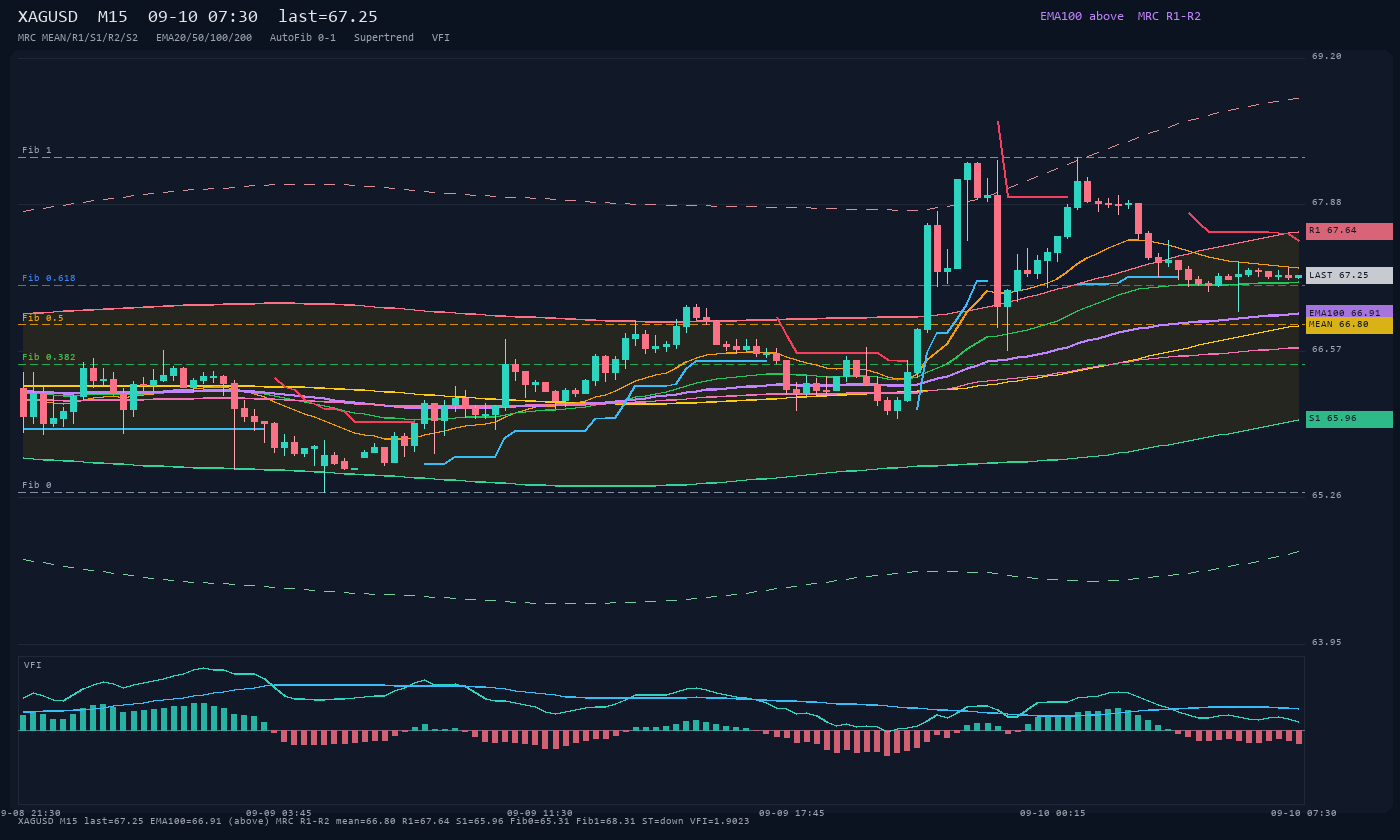Click the EMA100 66.91 price tag
The image size is (1400, 840).
point(1349,312)
